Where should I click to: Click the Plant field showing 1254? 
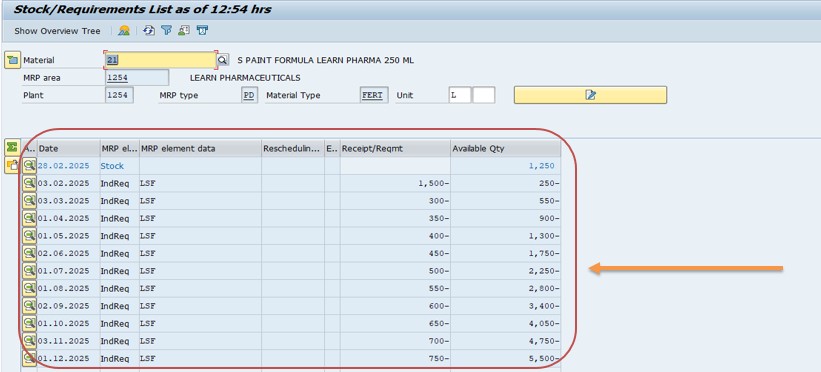pyautogui.click(x=119, y=95)
